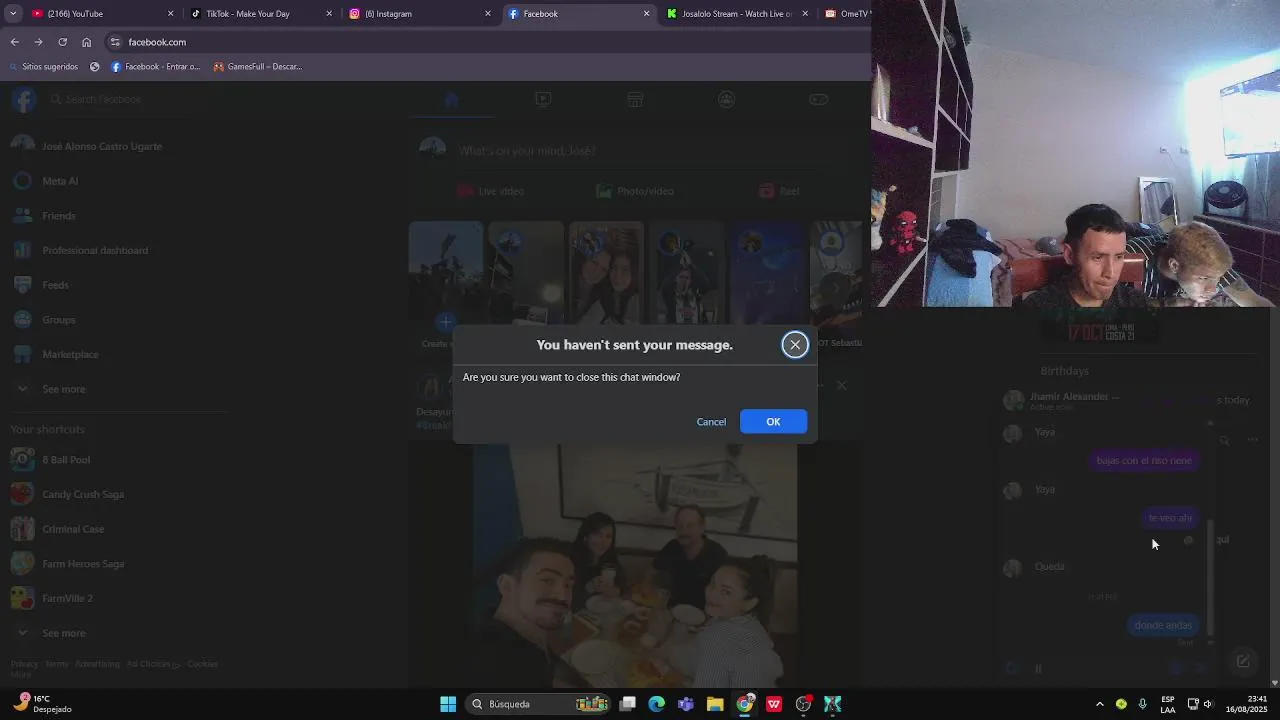Open the browser home page
Viewport: 1280px width, 720px height.
86,42
